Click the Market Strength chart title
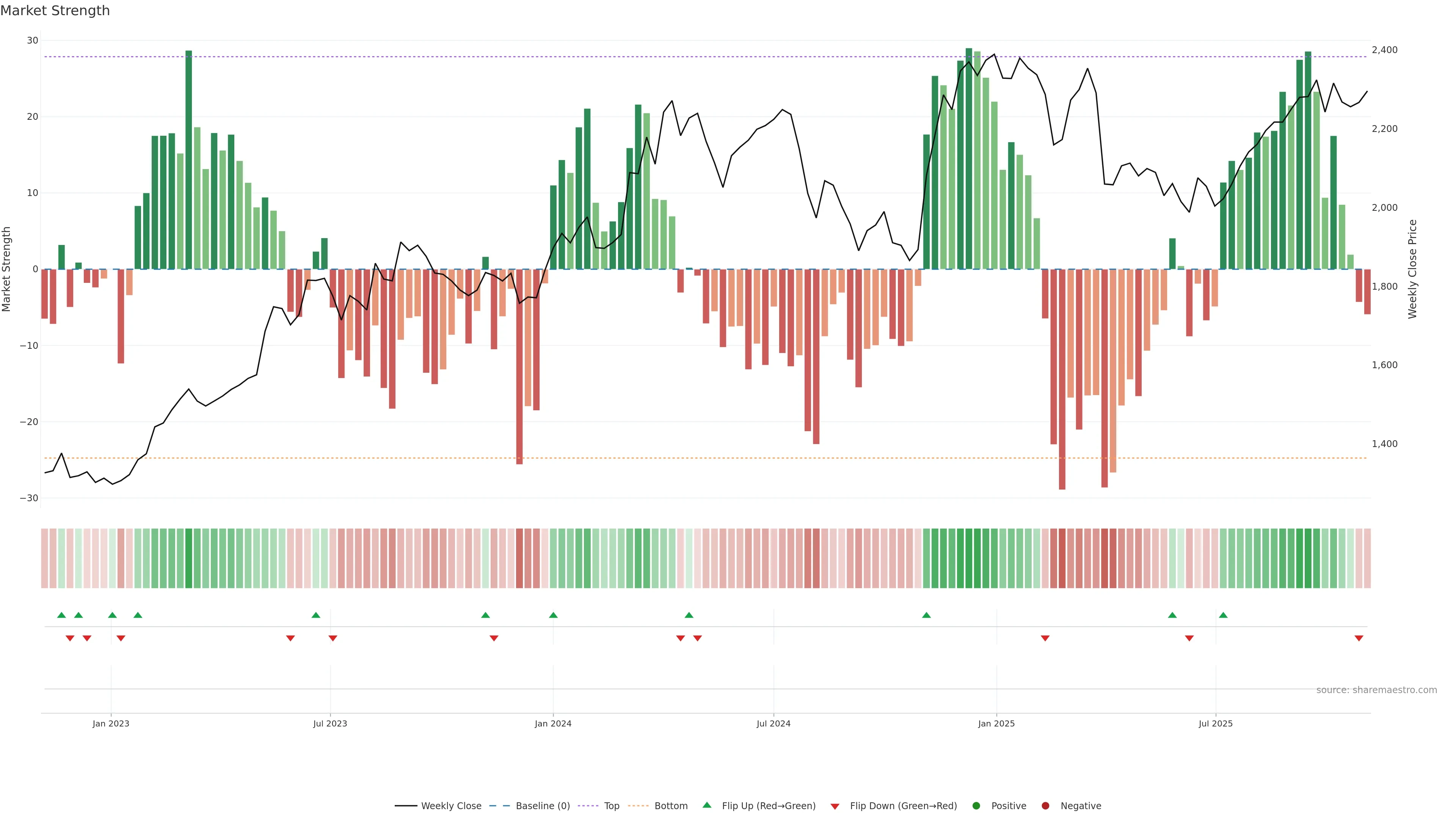1456x819 pixels. 55,11
